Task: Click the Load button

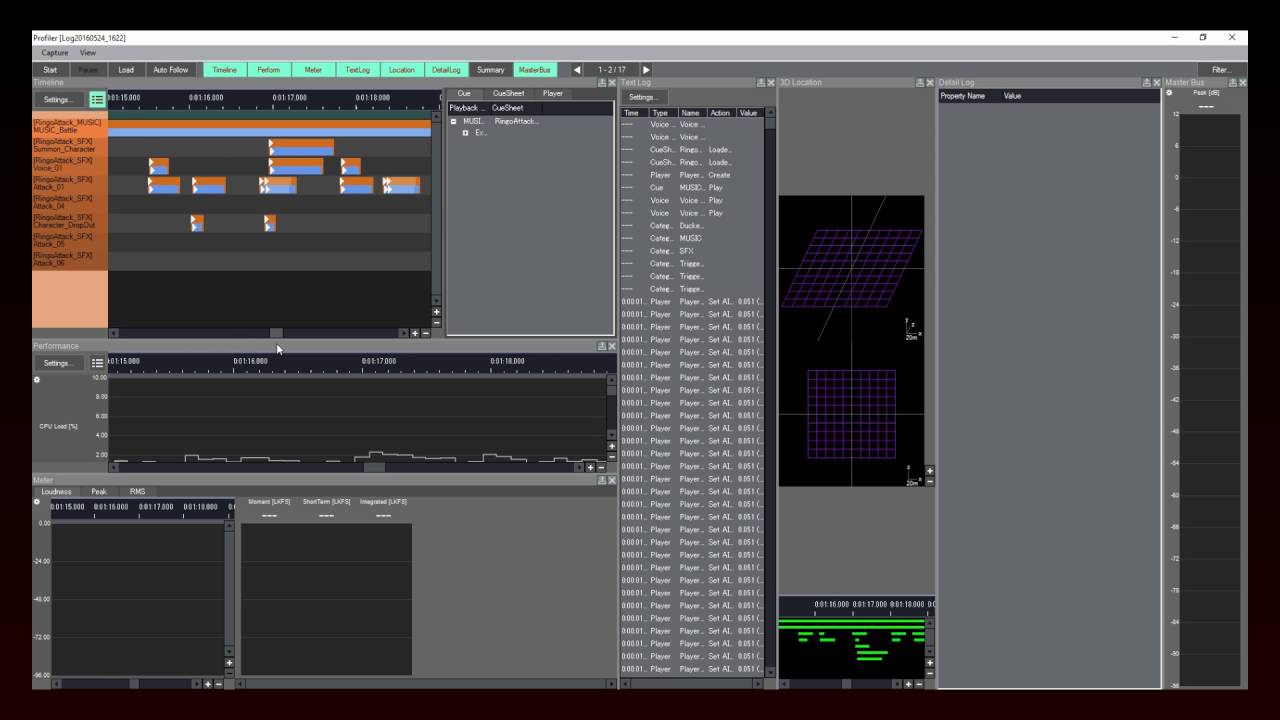Action: (126, 70)
